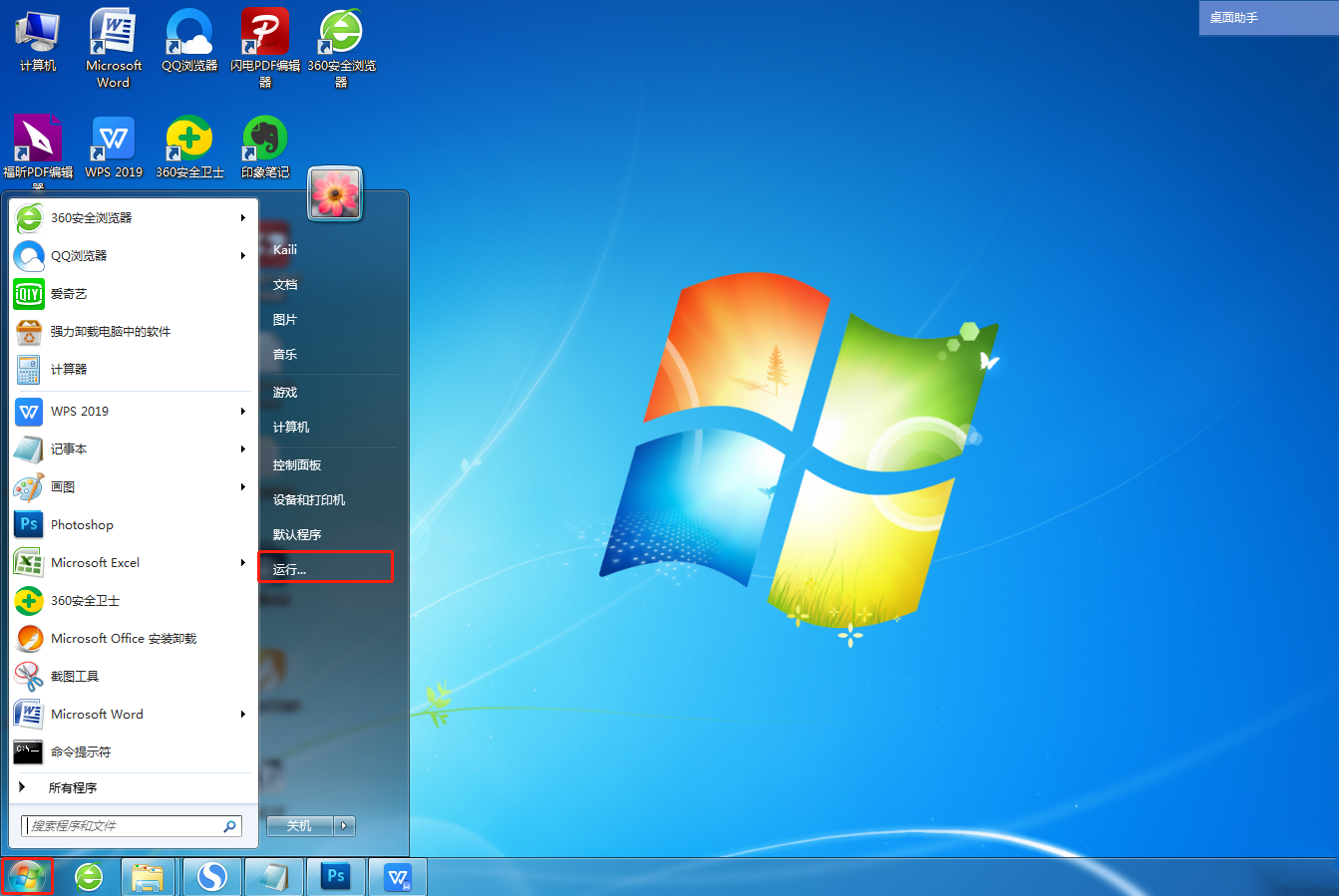Open 爱奇艺 from the Start menu

(134, 293)
